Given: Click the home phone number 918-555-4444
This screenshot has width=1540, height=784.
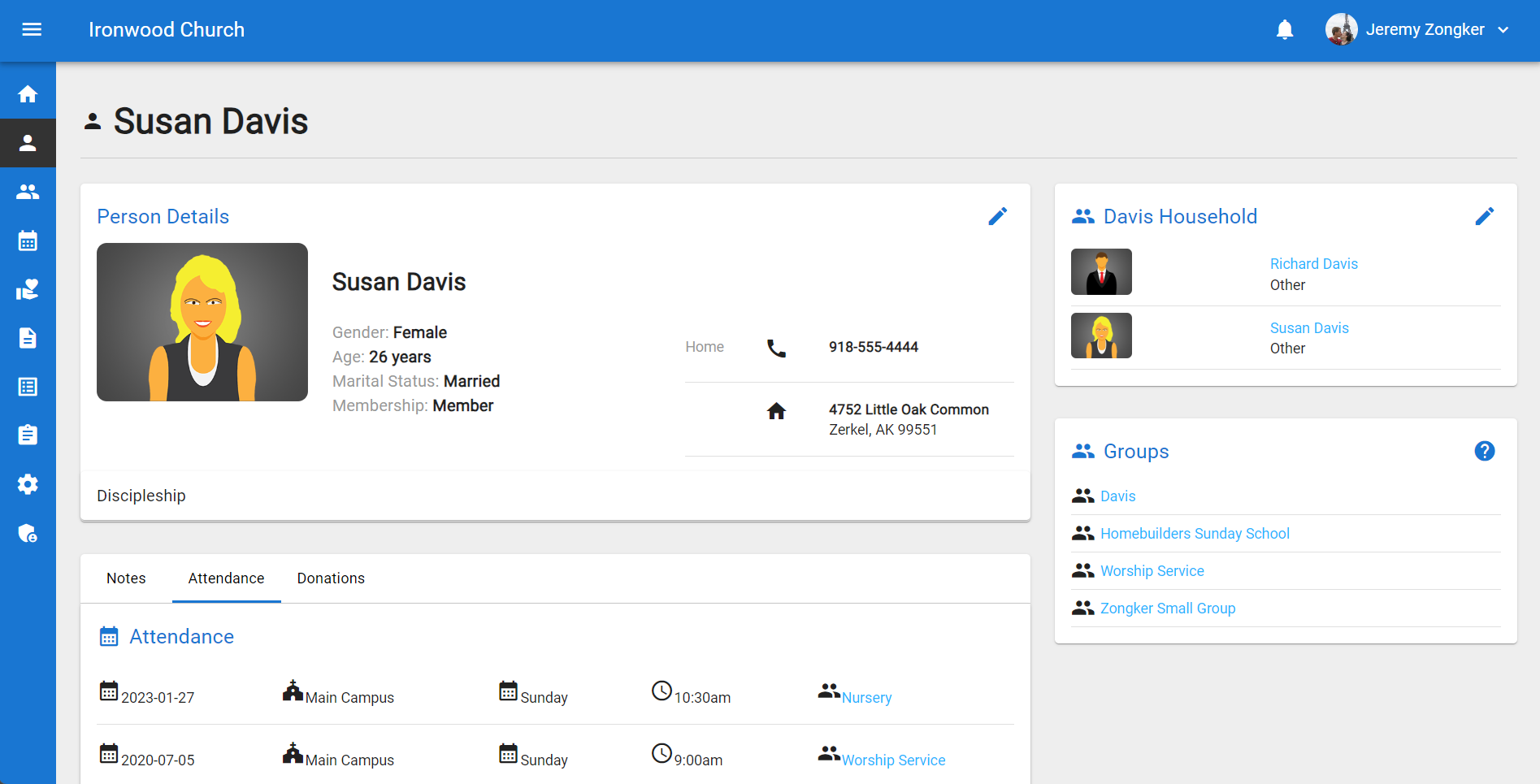Looking at the screenshot, I should [873, 347].
